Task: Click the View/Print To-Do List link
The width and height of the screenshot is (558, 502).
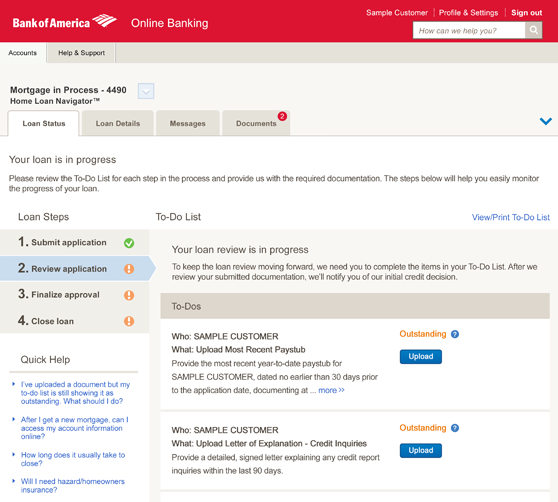Action: [511, 217]
